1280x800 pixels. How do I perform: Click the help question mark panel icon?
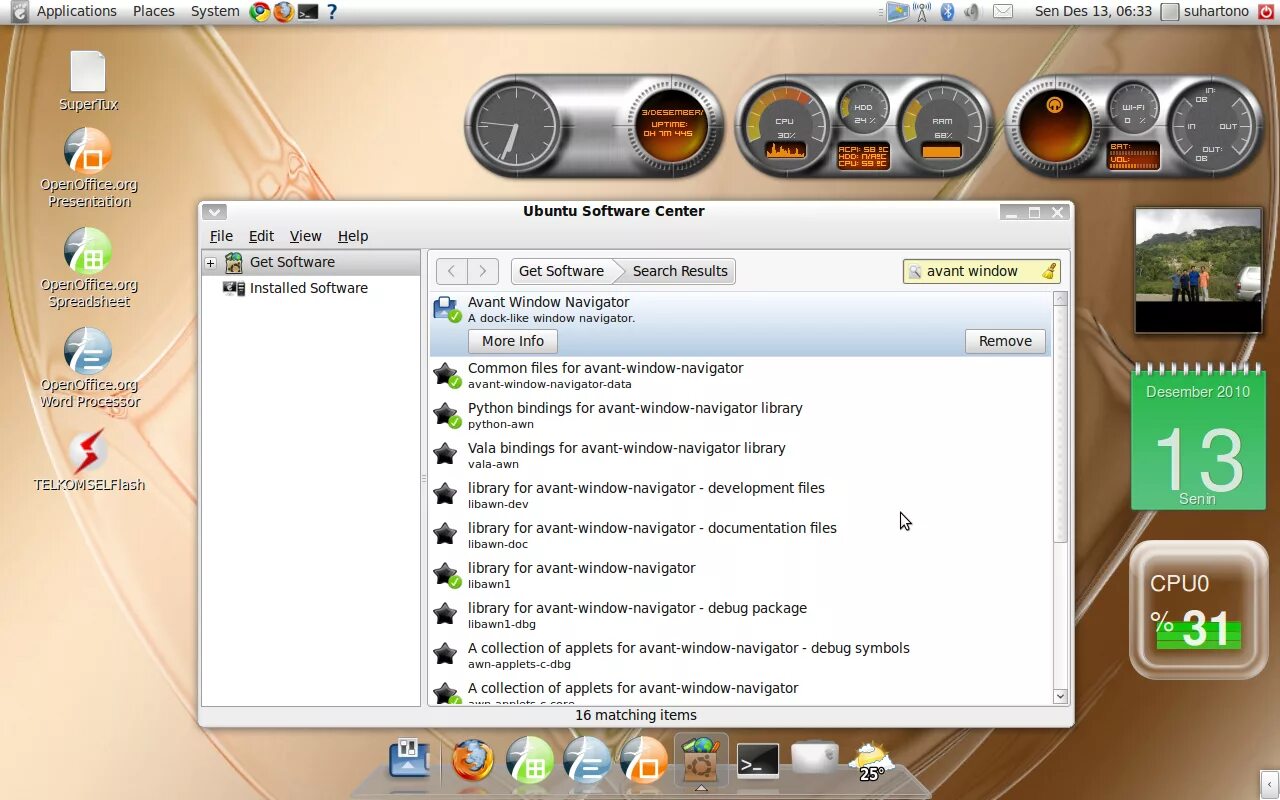[332, 12]
